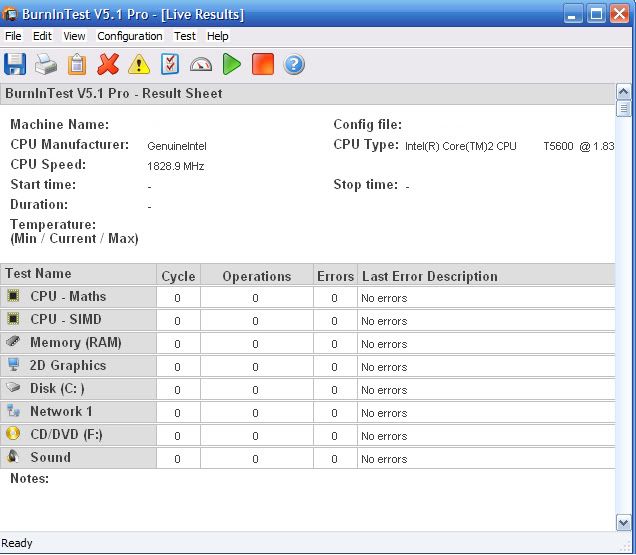Select the Network 1 test name
Screen dimensions: 636x555
click(61, 411)
